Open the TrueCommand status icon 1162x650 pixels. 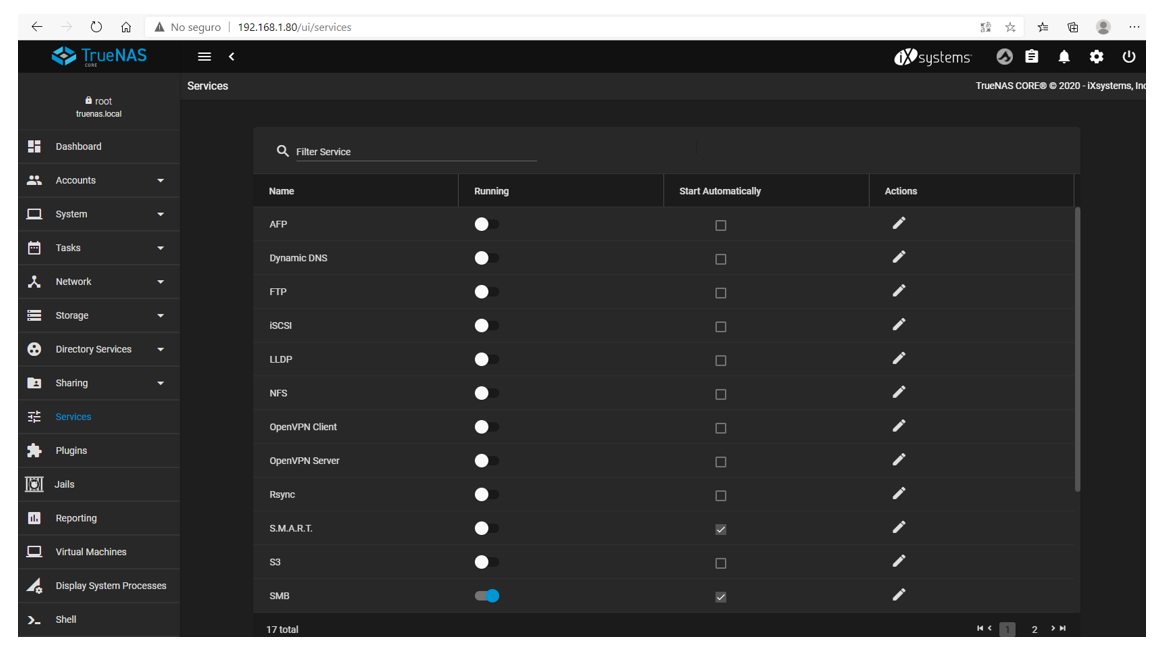1004,56
